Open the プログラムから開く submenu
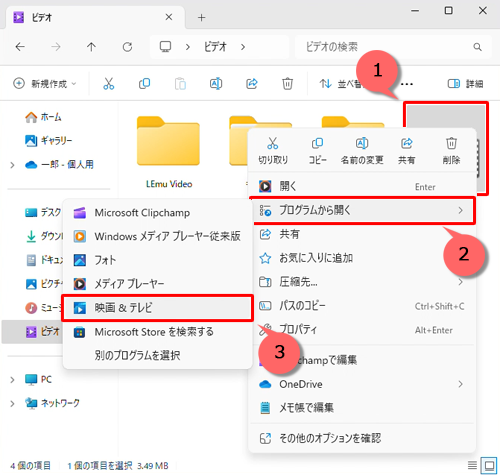This screenshot has height=475, width=500. pyautogui.click(x=363, y=211)
